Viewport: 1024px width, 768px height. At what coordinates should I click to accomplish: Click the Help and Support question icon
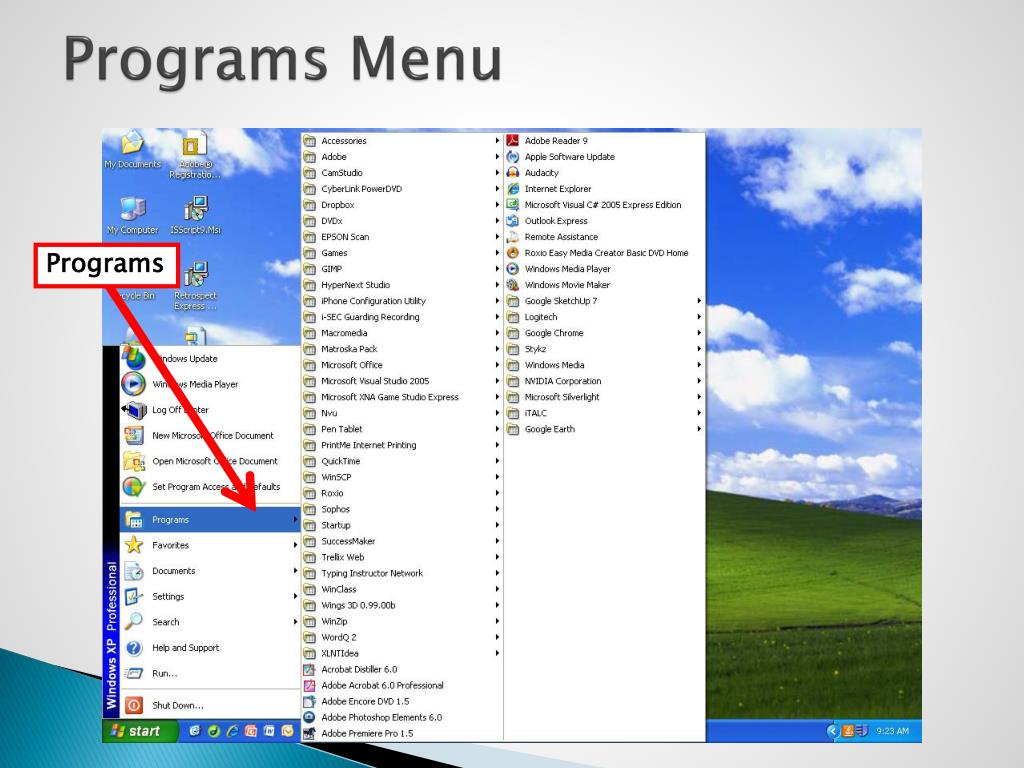coord(134,648)
